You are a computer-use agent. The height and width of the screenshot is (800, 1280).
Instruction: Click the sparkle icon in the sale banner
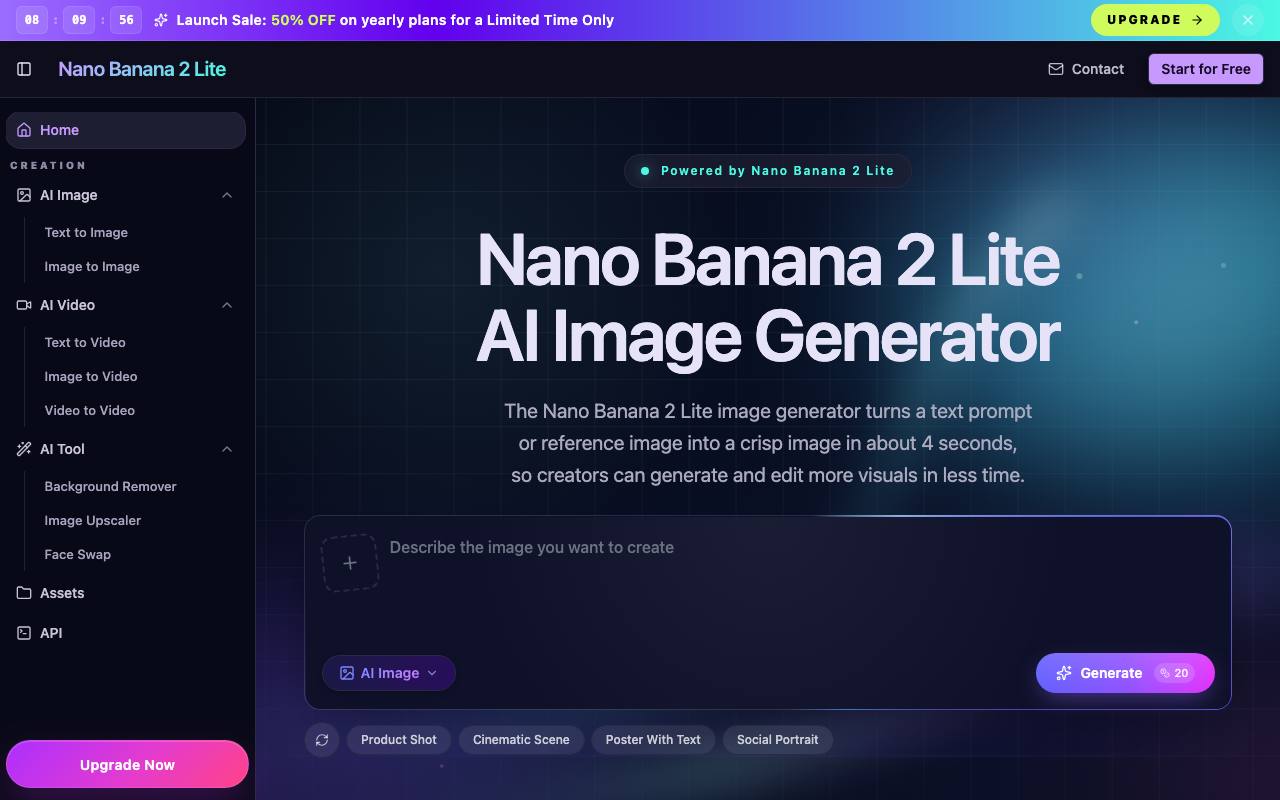[161, 20]
